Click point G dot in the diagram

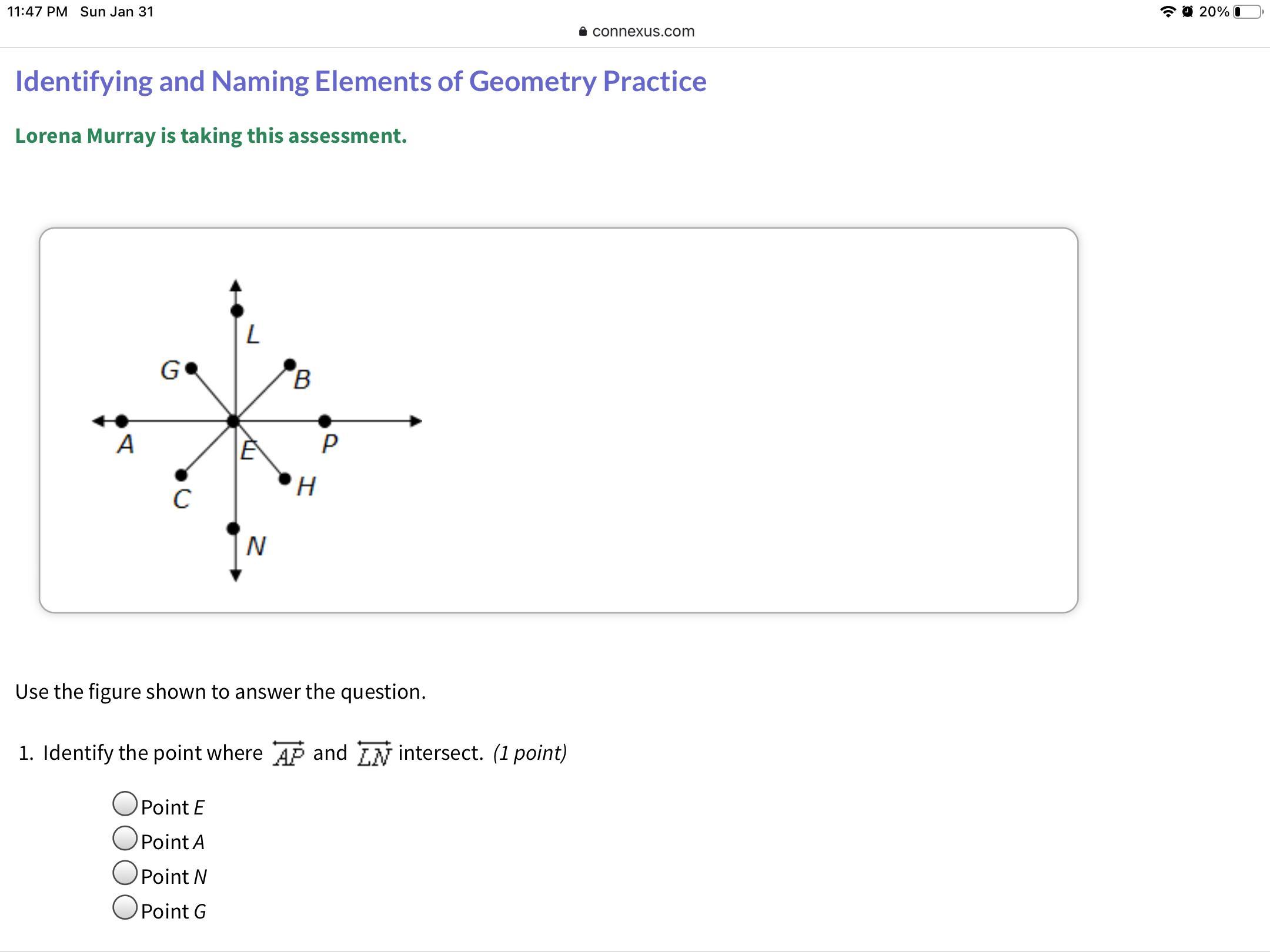click(x=191, y=368)
